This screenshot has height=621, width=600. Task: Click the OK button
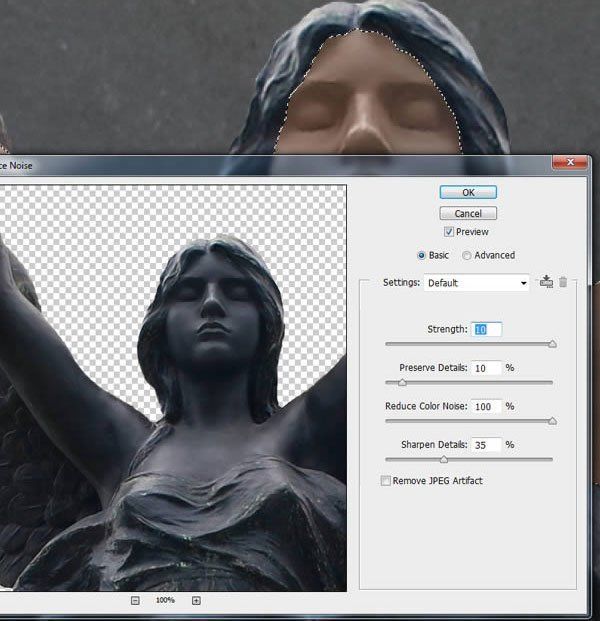(468, 192)
